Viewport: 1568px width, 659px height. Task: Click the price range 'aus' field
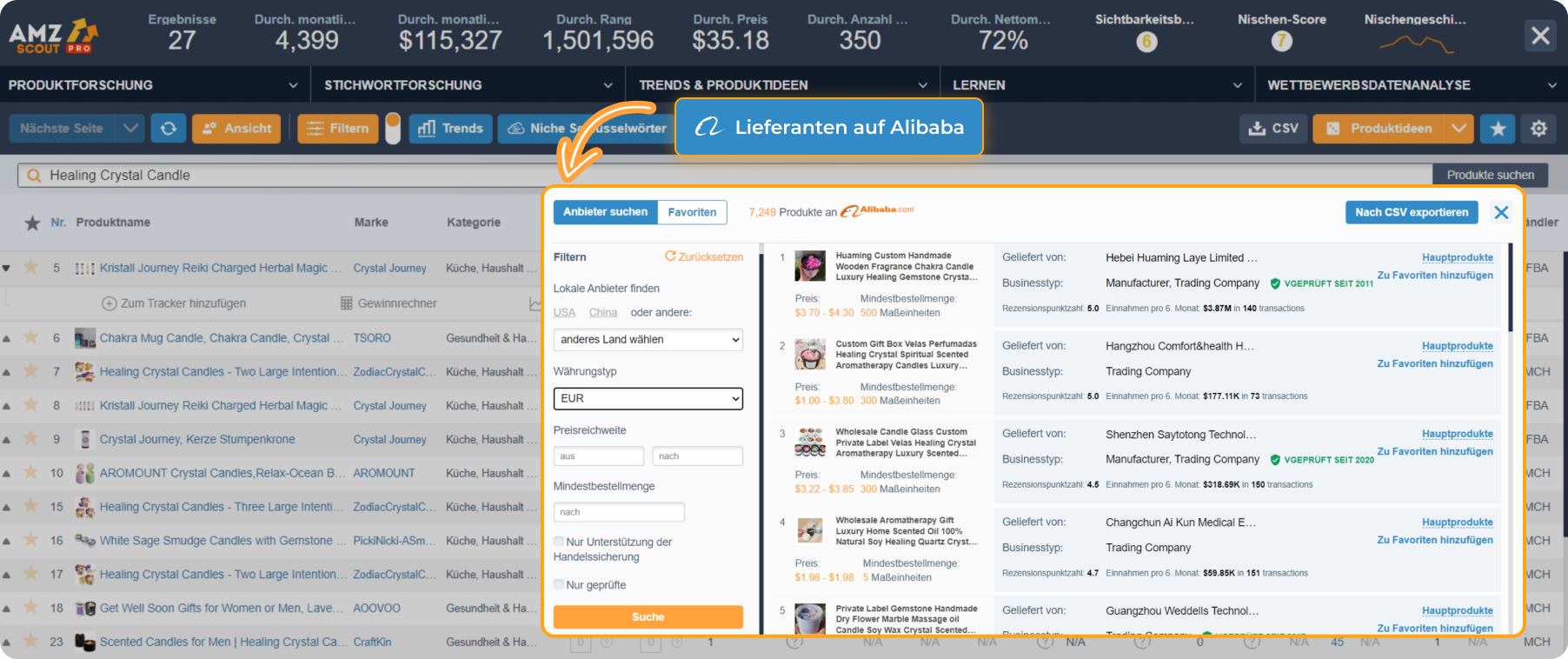pyautogui.click(x=599, y=456)
